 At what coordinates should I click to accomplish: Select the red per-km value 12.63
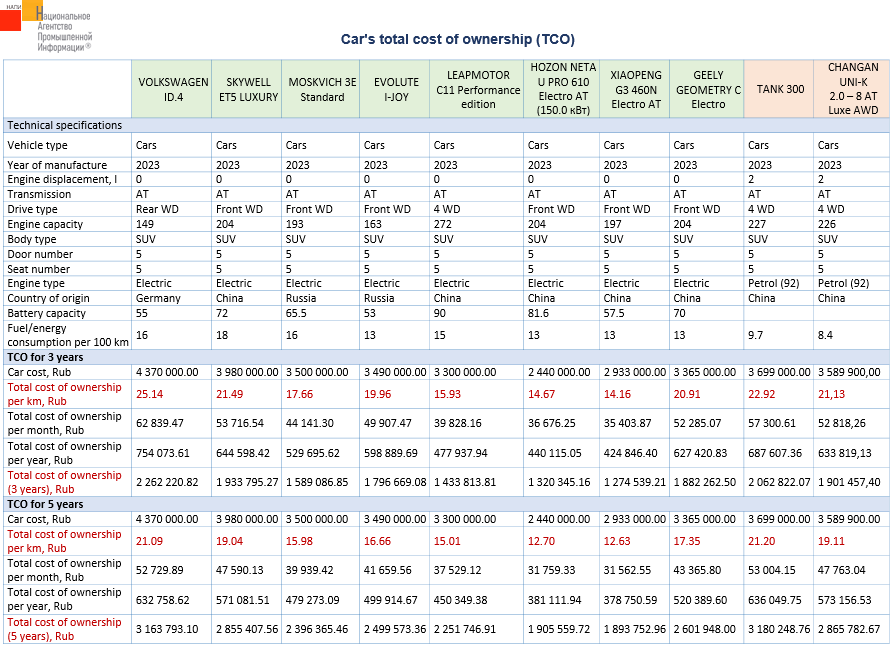[x=617, y=541]
